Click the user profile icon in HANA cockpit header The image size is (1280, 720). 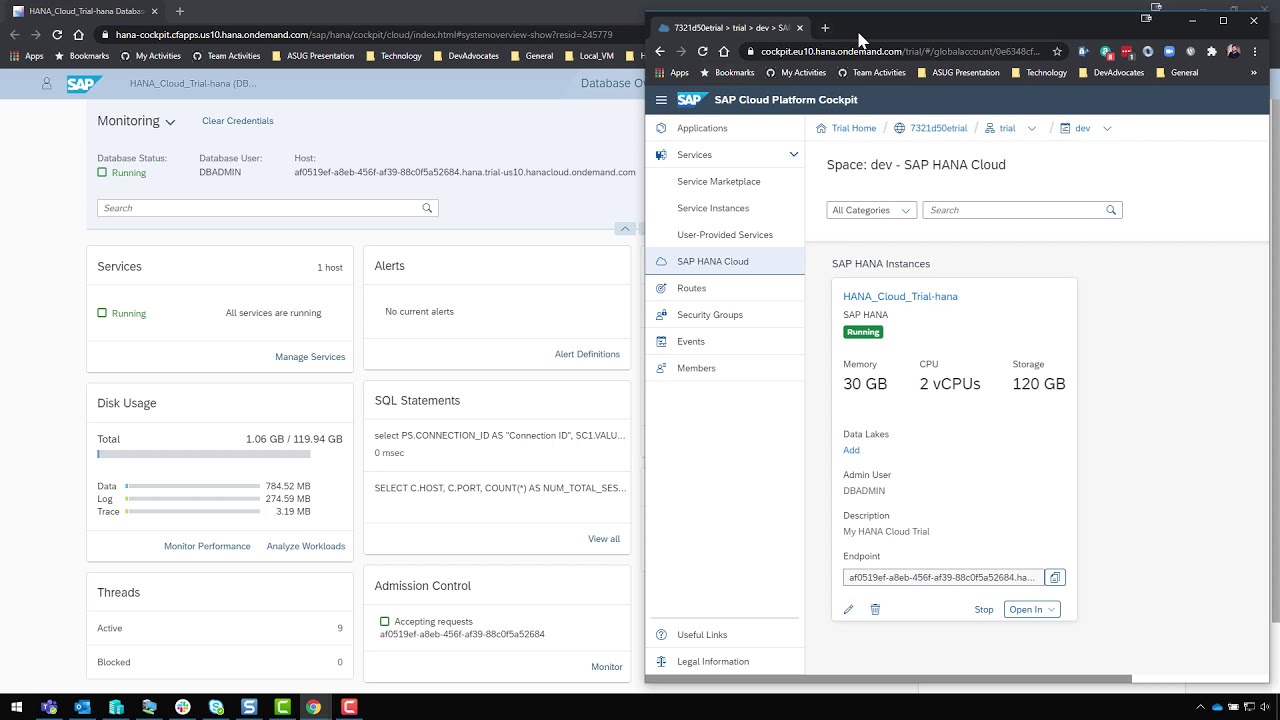point(46,84)
